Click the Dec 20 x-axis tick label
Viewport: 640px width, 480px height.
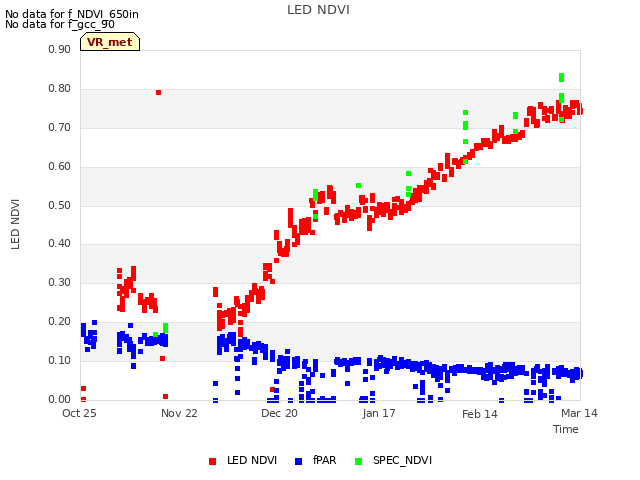point(279,413)
